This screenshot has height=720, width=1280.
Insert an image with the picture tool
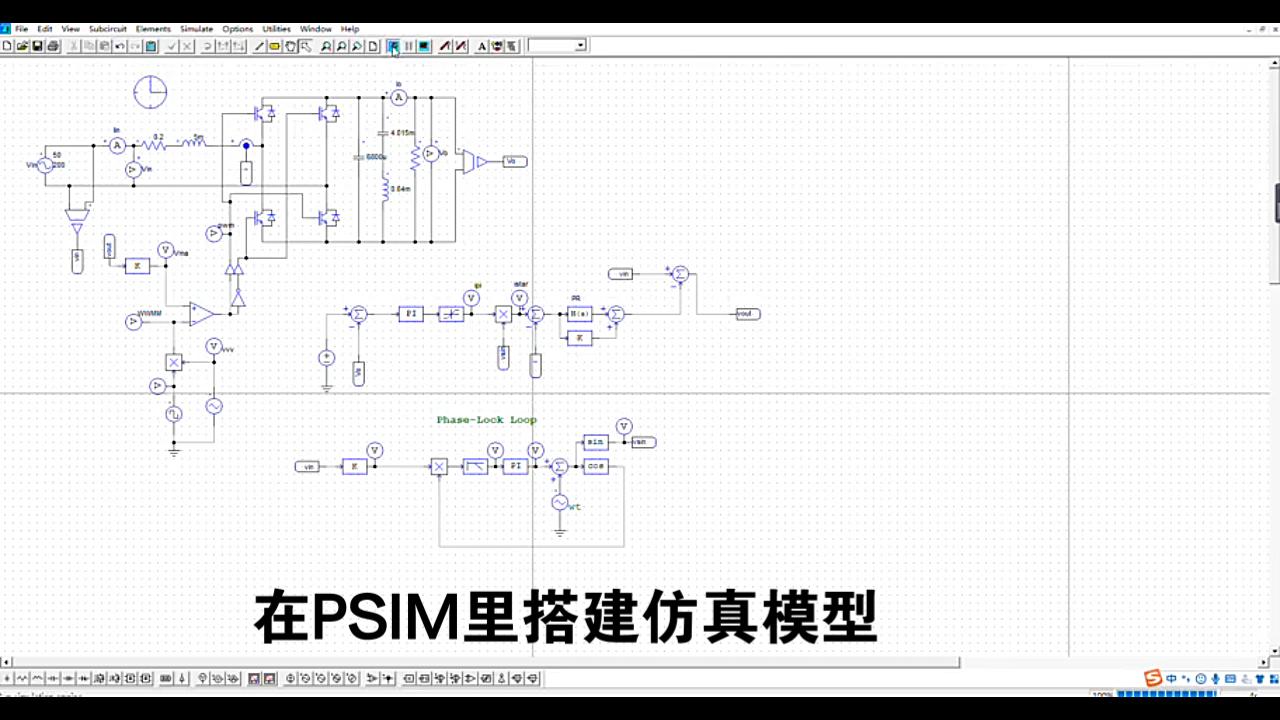click(x=497, y=46)
